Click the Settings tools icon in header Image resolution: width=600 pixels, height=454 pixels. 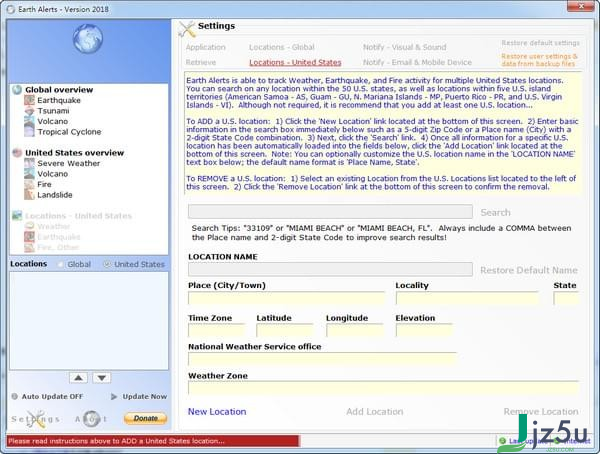click(x=187, y=29)
